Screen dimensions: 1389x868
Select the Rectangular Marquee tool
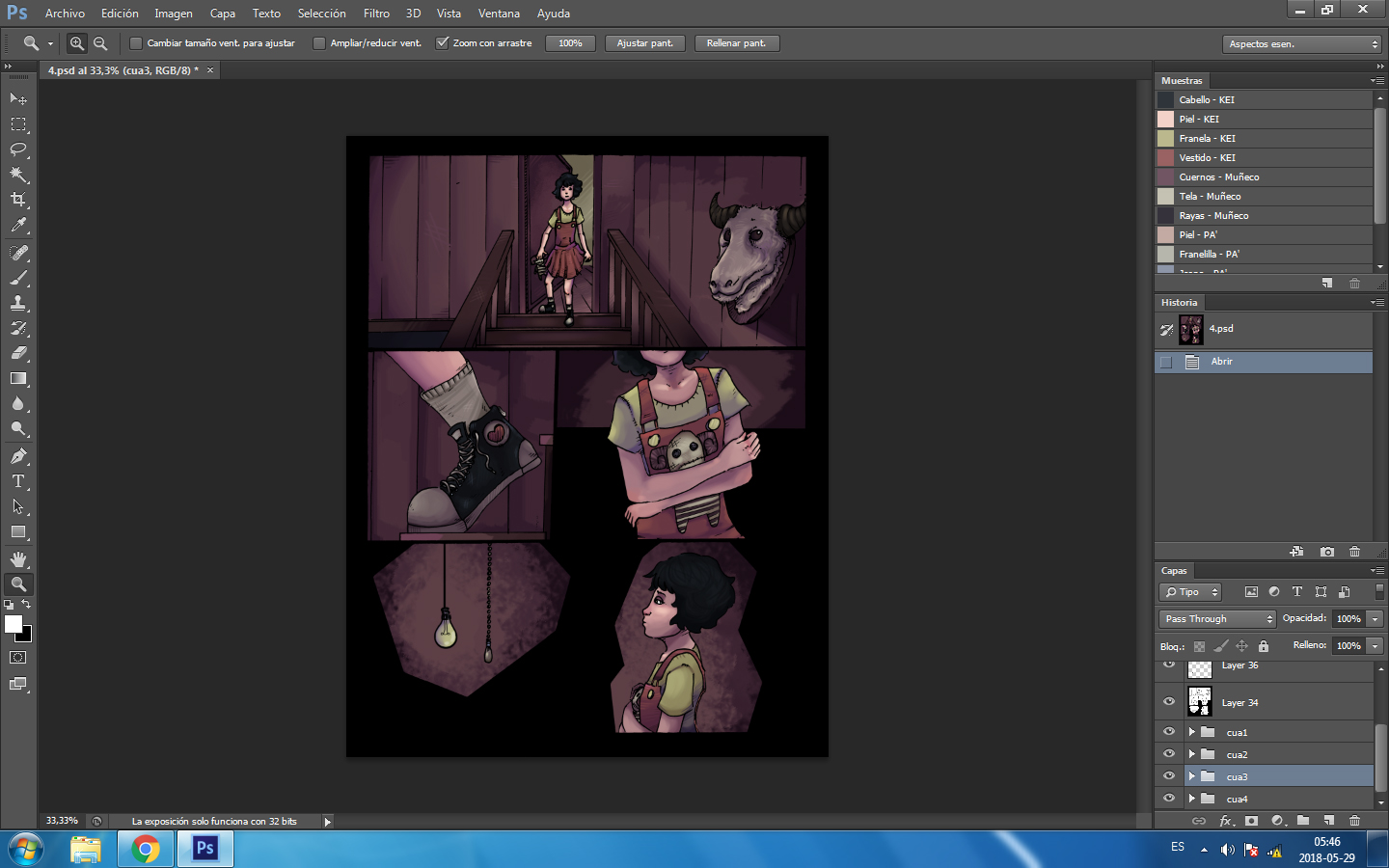[x=18, y=124]
